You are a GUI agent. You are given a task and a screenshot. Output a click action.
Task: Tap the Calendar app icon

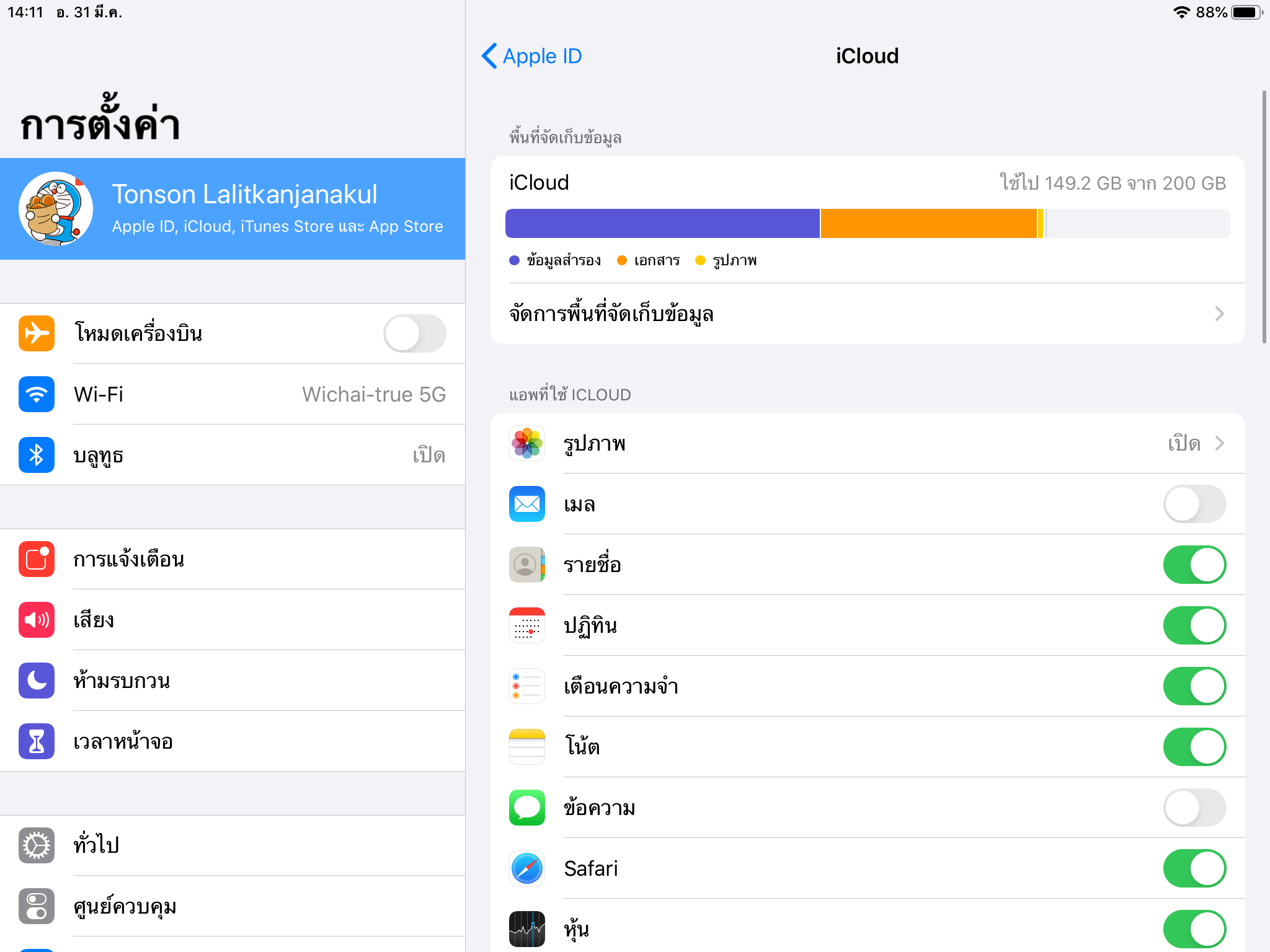click(x=527, y=625)
